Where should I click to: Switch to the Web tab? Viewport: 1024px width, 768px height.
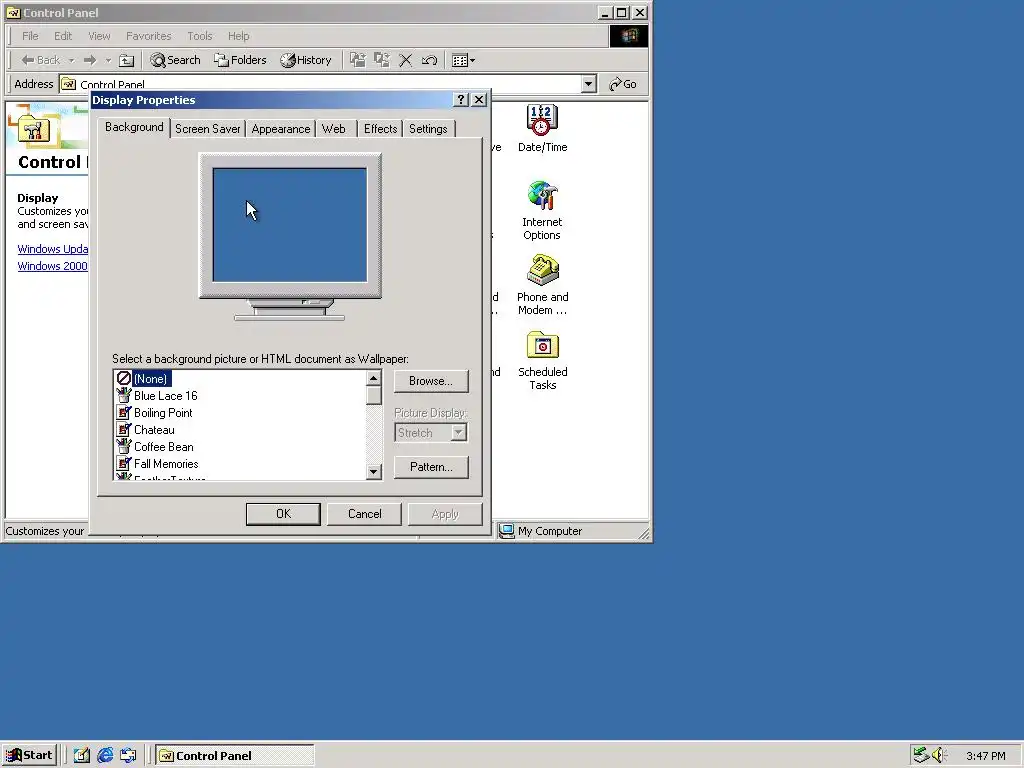334,129
